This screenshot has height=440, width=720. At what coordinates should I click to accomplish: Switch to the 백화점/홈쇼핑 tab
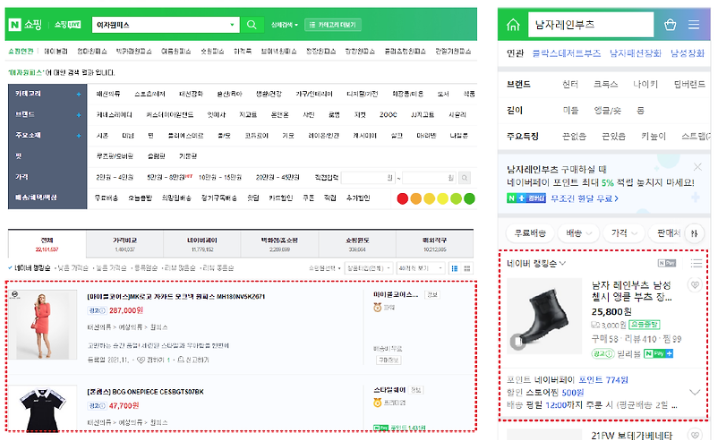coord(279,244)
